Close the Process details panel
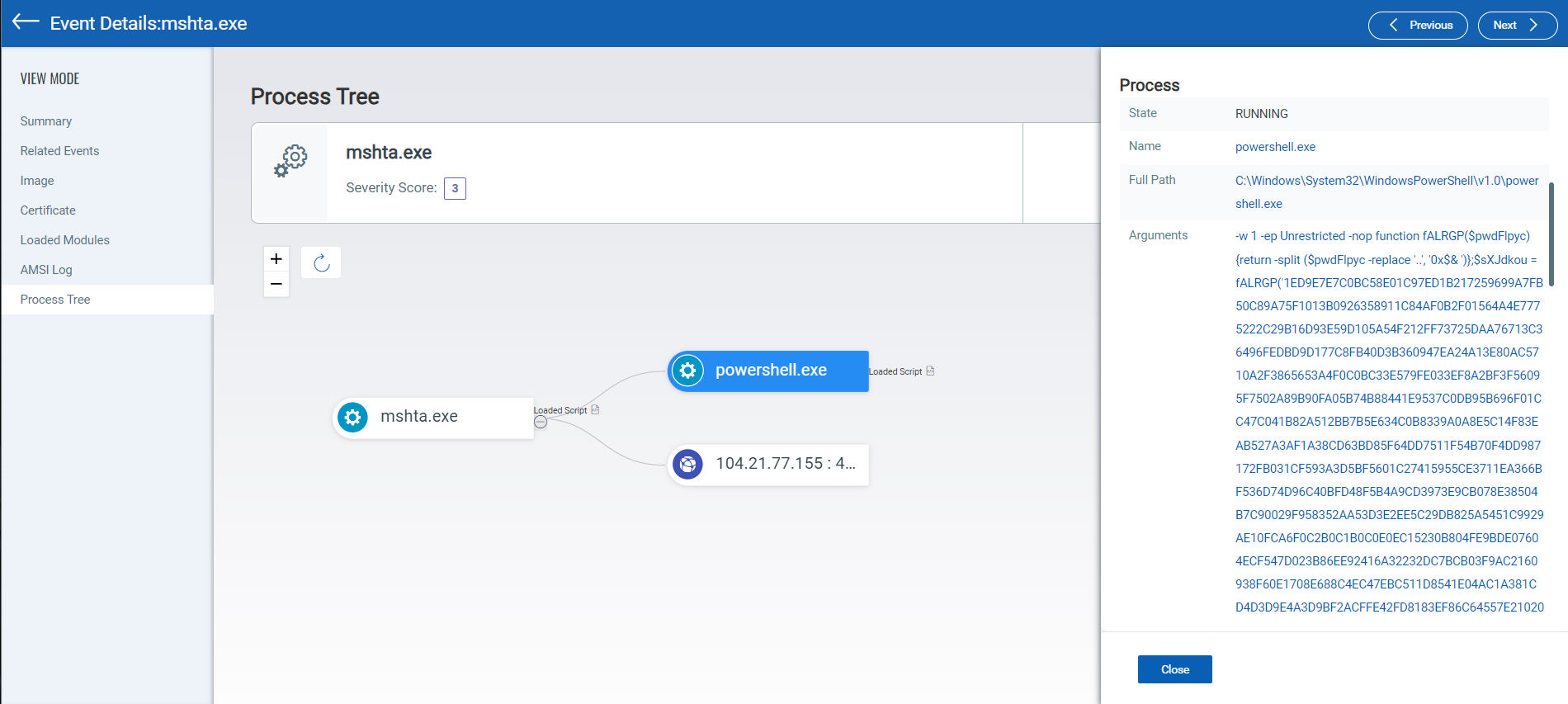 click(x=1174, y=669)
